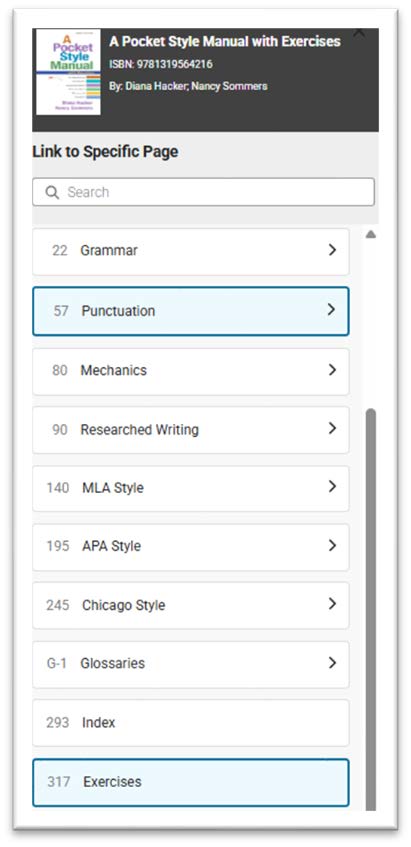Expand the APA Style chevron
411x847 pixels.
tap(333, 546)
